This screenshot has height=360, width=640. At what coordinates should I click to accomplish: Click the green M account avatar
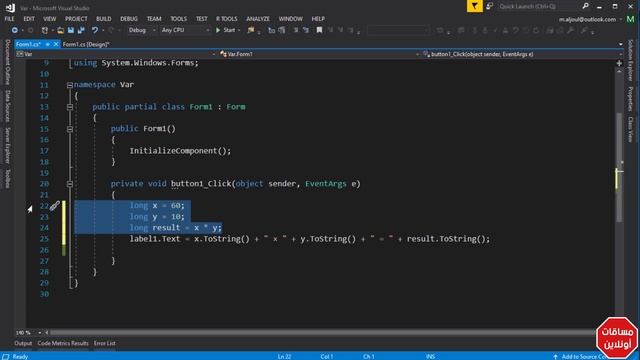click(630, 19)
